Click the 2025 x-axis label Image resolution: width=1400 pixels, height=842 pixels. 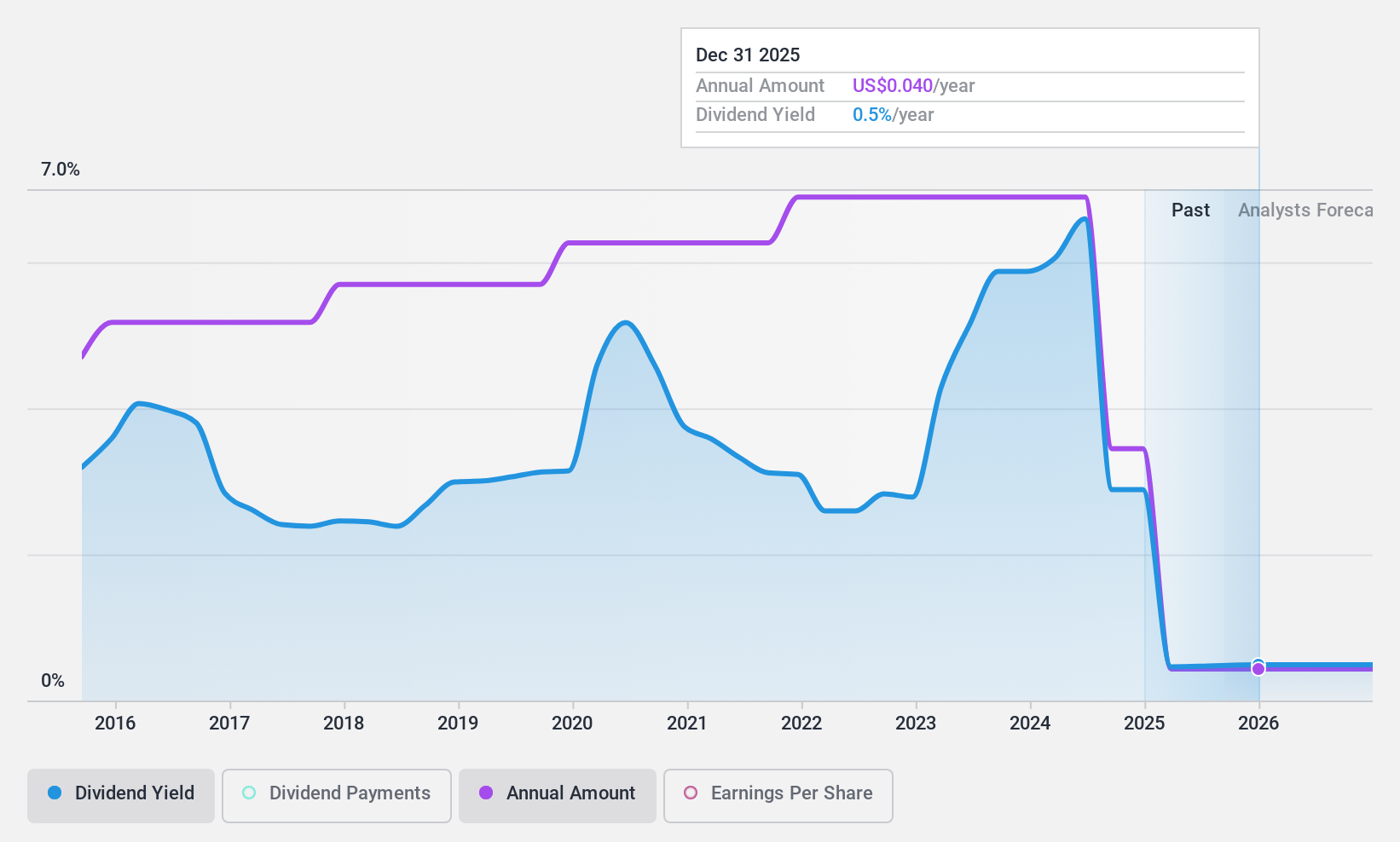(x=1144, y=723)
